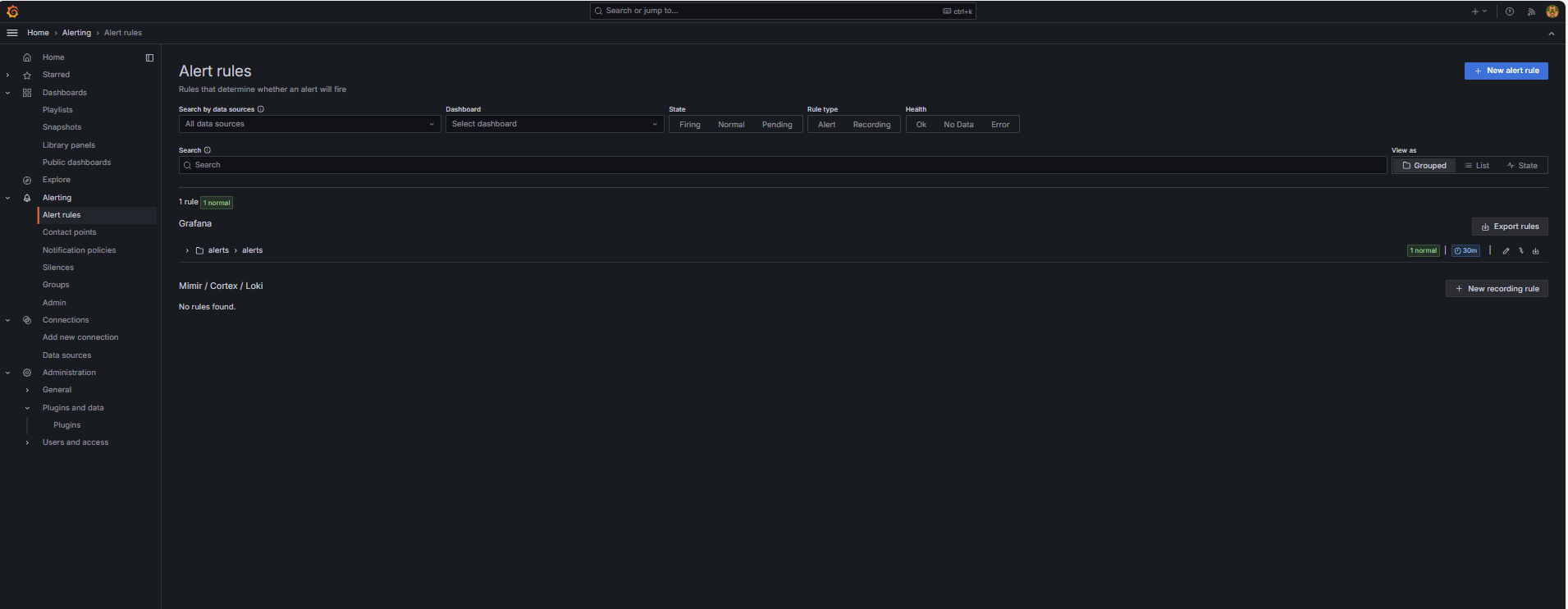Expand the Users and access submenu
The height and width of the screenshot is (609, 1568).
click(27, 442)
